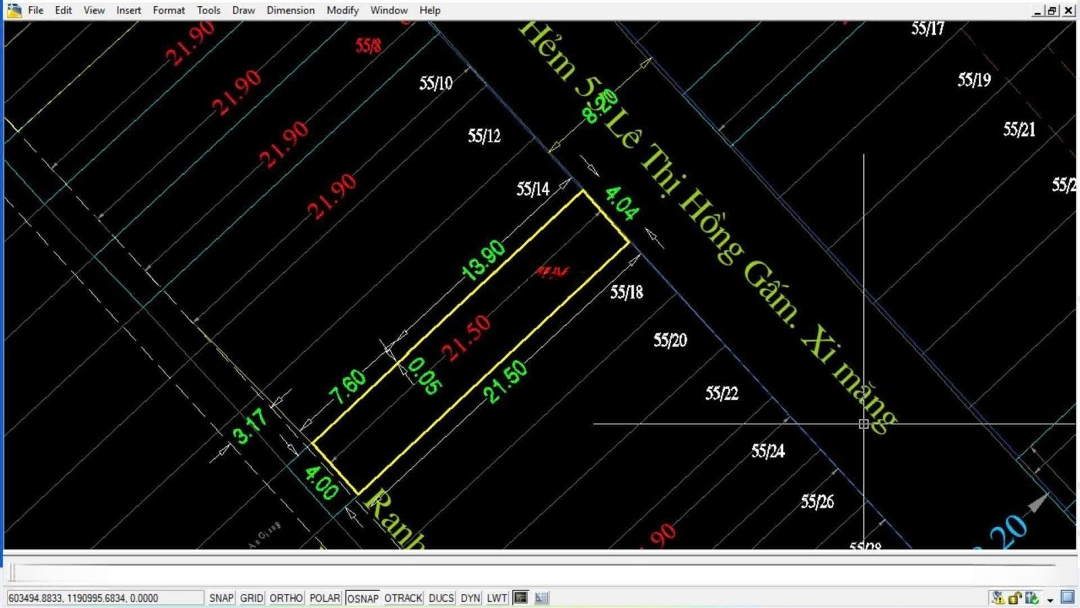1080x608 pixels.
Task: Expand the Modify menu
Action: [x=342, y=10]
